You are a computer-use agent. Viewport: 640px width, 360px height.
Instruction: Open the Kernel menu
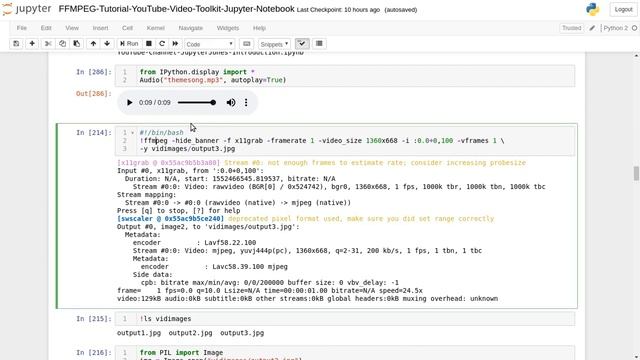click(x=156, y=28)
